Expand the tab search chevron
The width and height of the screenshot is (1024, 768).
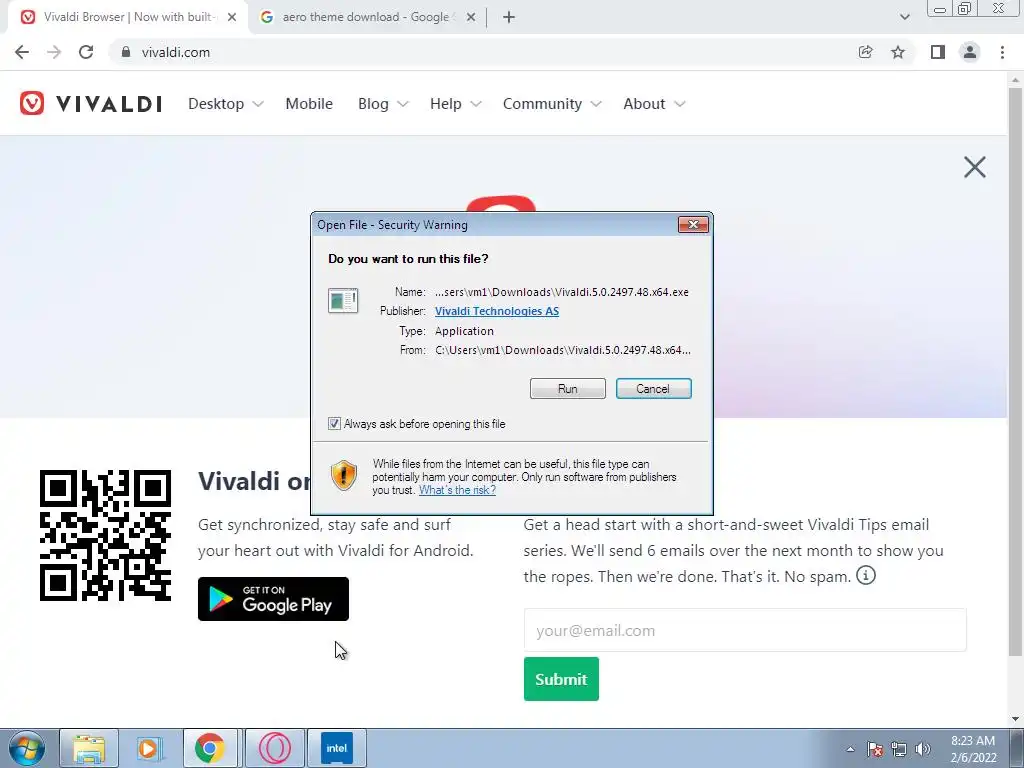[904, 17]
